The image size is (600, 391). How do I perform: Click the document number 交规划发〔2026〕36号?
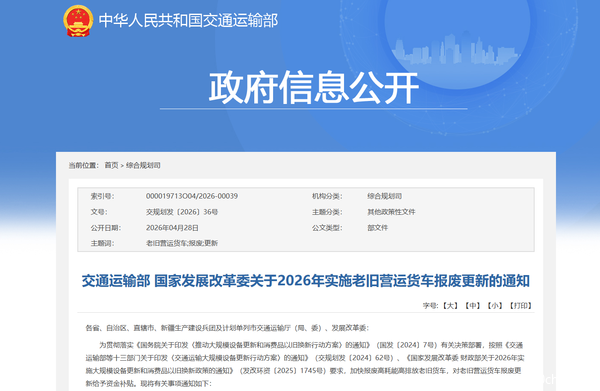182,212
